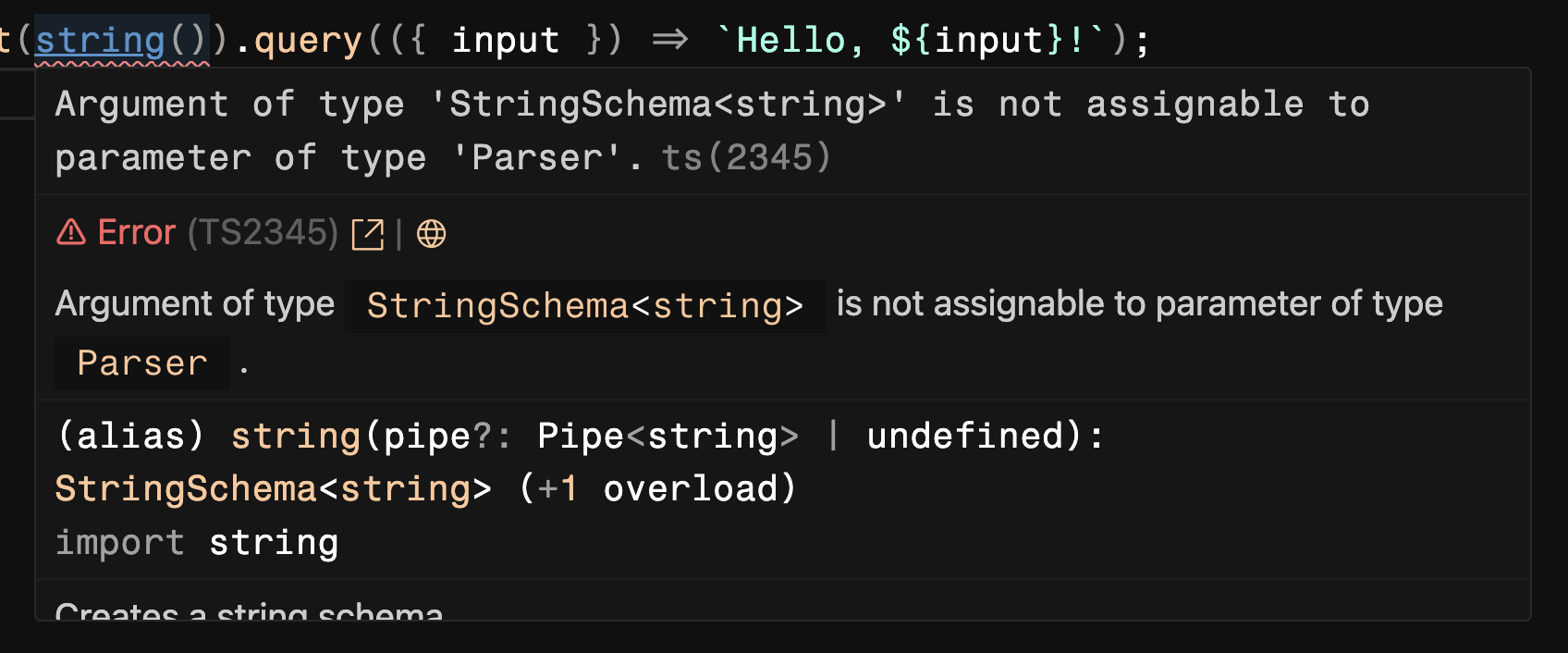Open the (TS2345) error code link

[263, 233]
